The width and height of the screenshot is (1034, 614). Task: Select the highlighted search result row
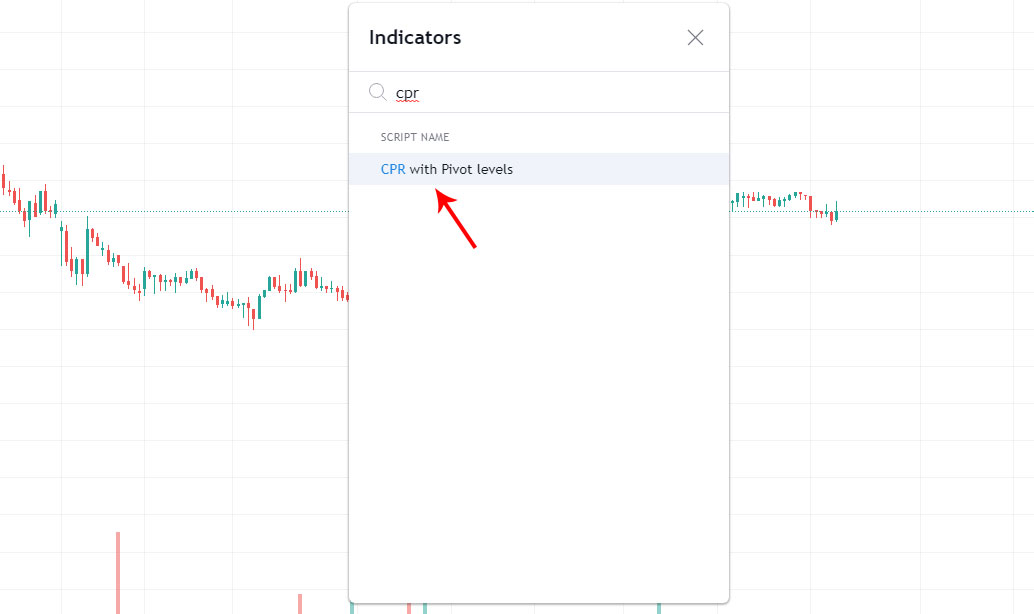click(x=540, y=169)
